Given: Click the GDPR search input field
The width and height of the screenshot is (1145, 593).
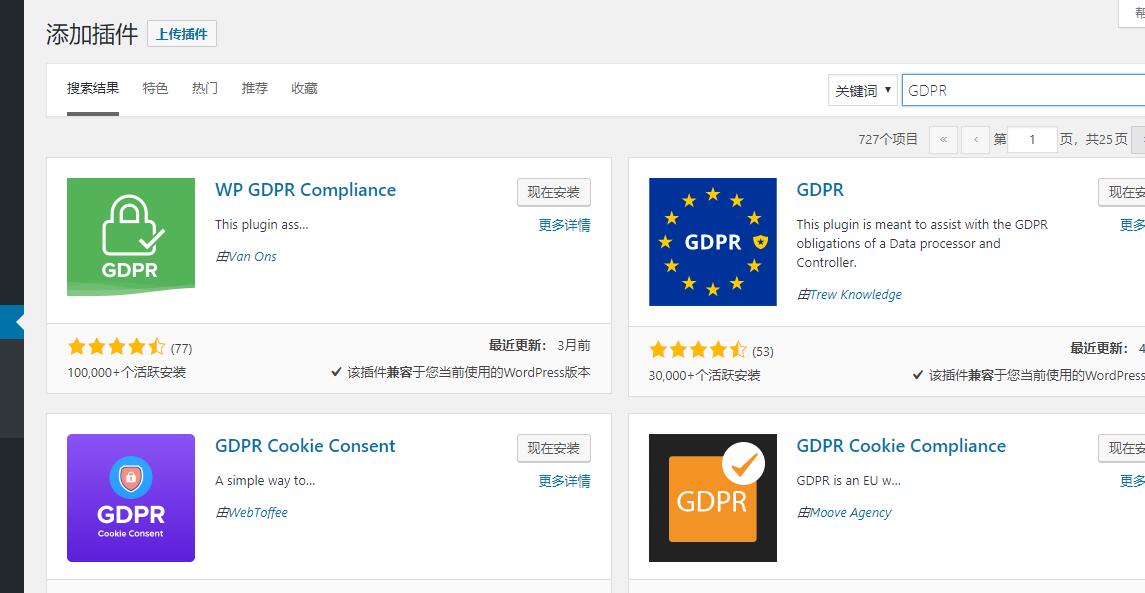Looking at the screenshot, I should tap(1024, 91).
